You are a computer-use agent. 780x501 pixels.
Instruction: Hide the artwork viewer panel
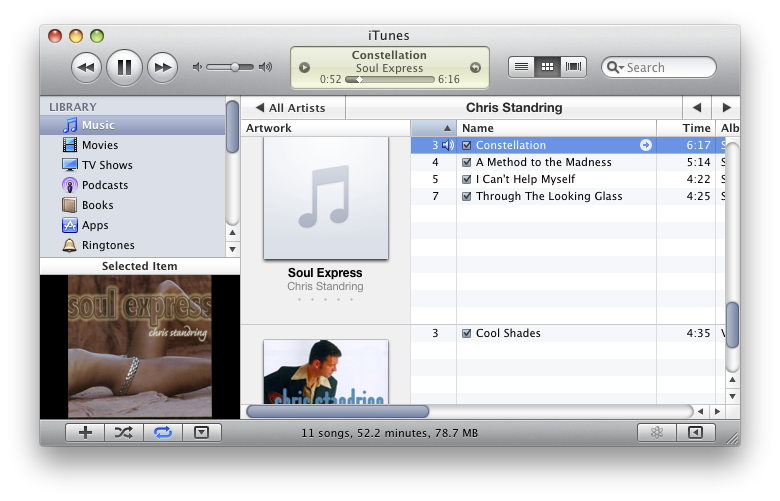(x=201, y=433)
